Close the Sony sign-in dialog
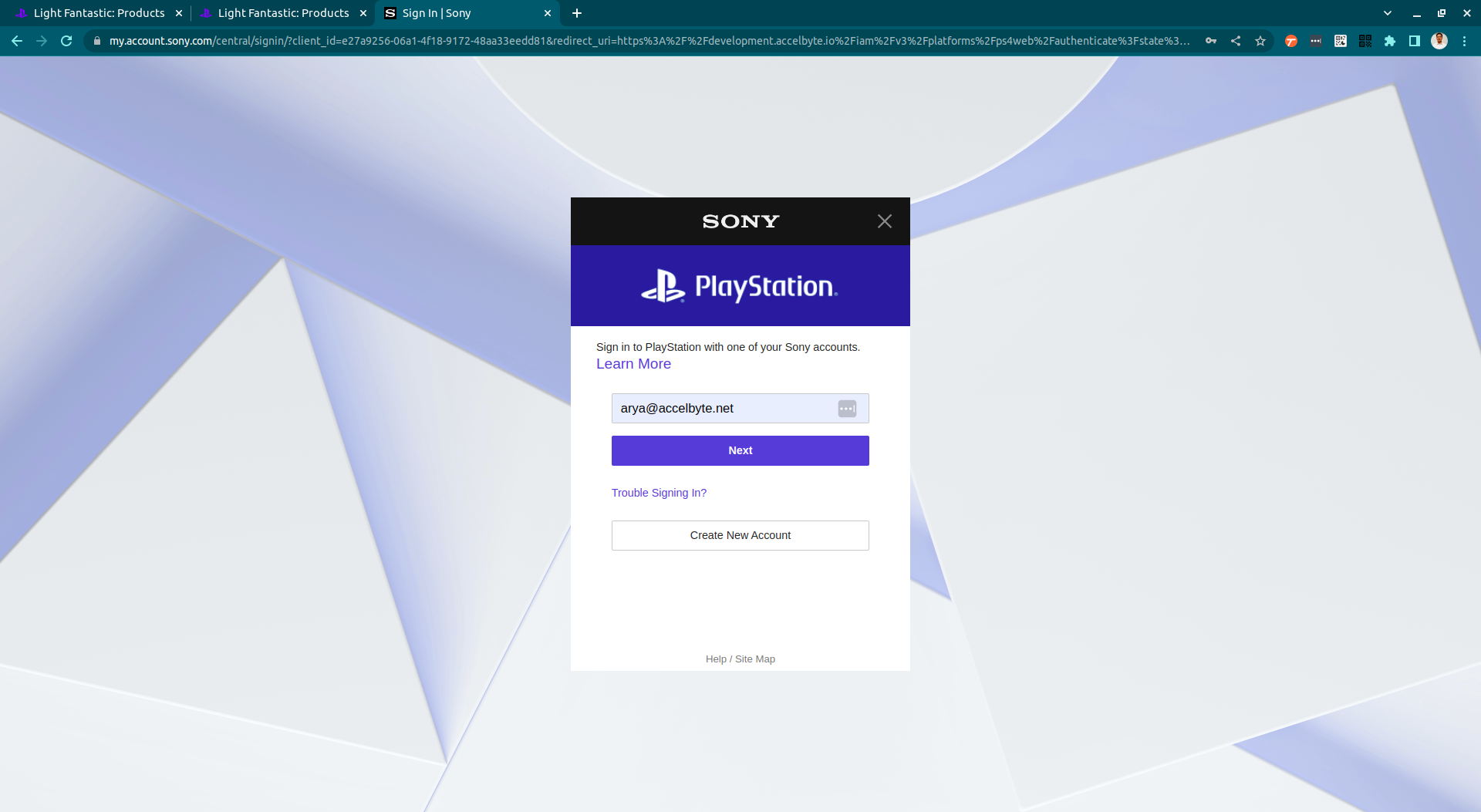Image resolution: width=1481 pixels, height=812 pixels. pos(885,221)
